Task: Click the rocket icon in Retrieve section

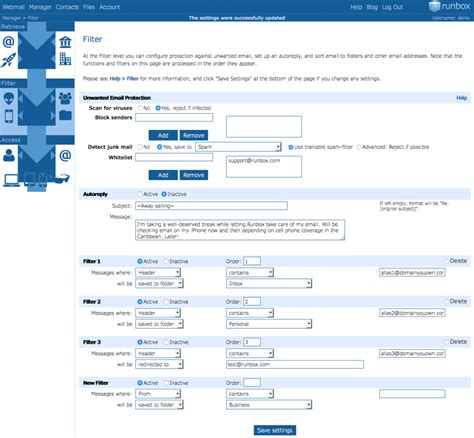Action: pos(9,60)
